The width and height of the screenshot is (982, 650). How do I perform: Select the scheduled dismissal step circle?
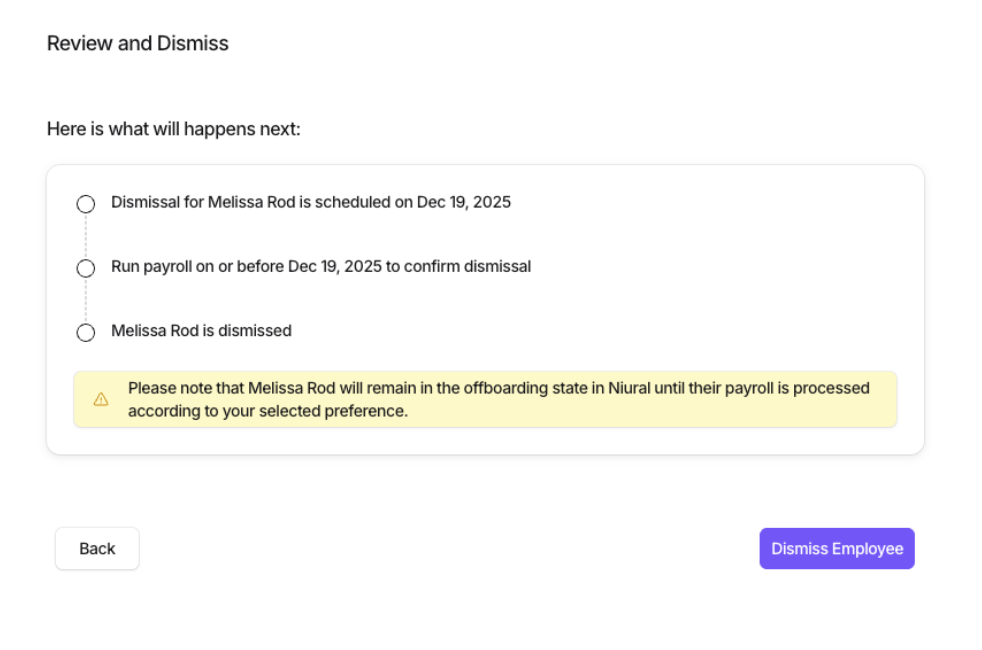[x=86, y=204]
